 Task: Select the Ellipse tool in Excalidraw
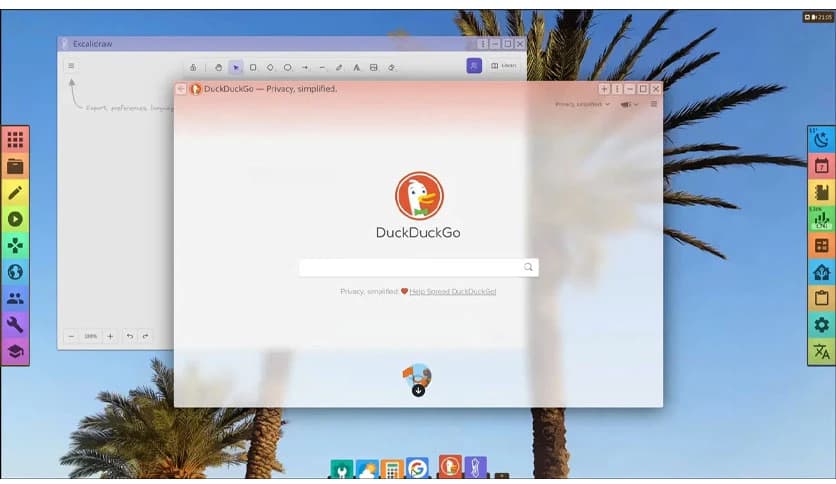pos(287,68)
